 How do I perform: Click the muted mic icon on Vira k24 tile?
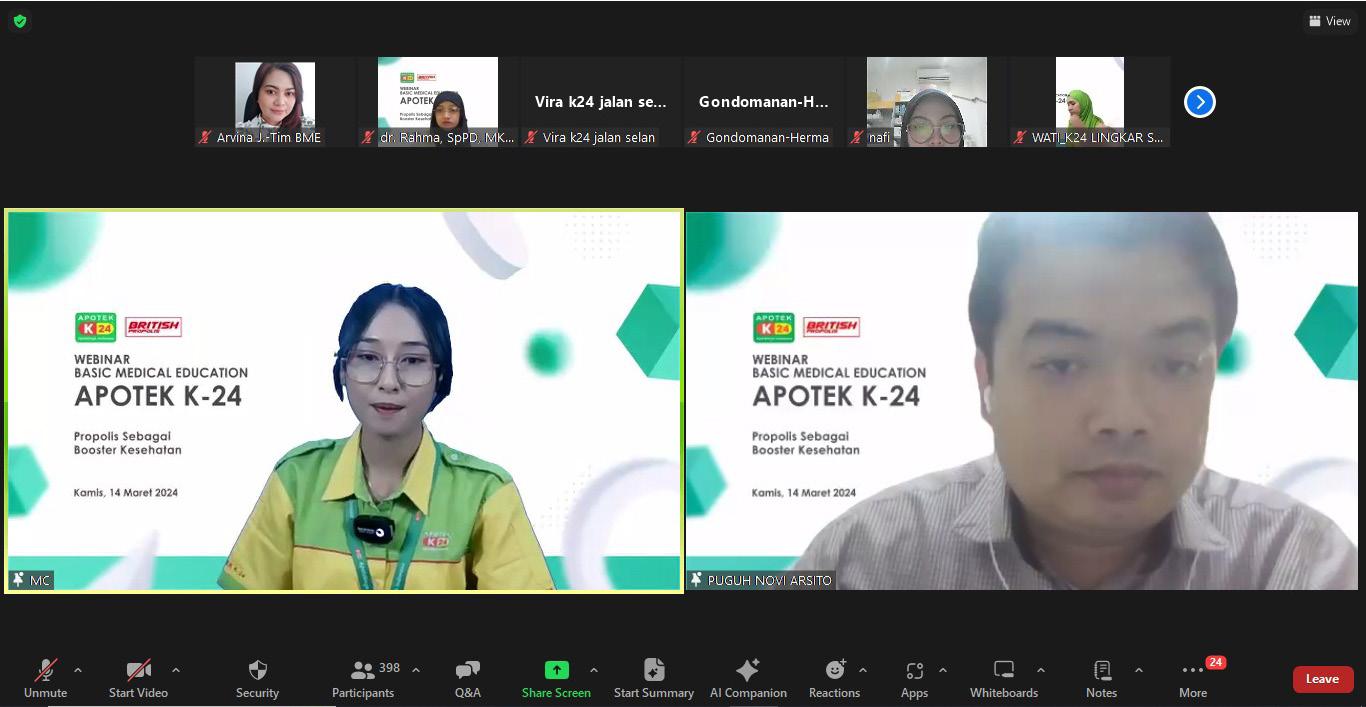click(x=531, y=137)
